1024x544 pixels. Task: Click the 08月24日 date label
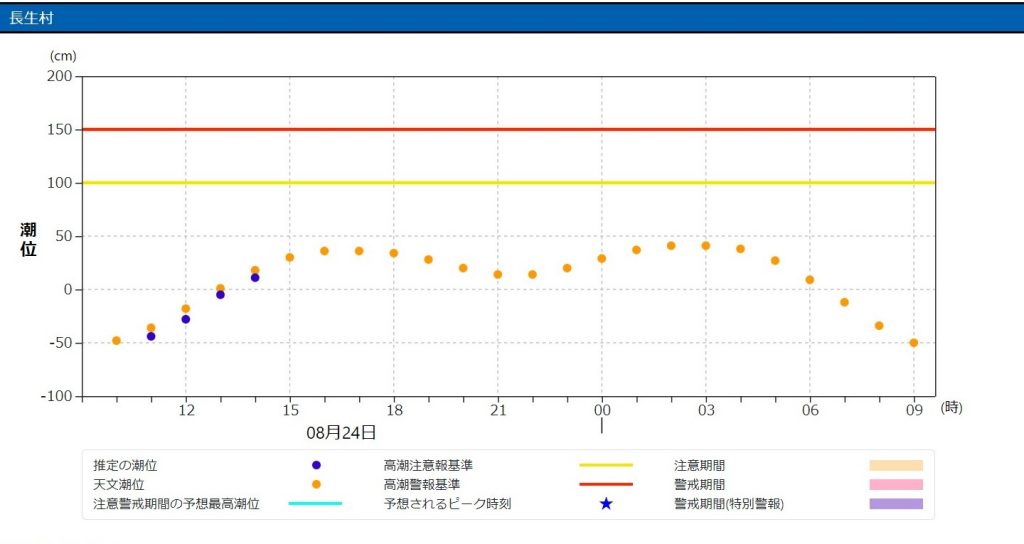[x=341, y=432]
